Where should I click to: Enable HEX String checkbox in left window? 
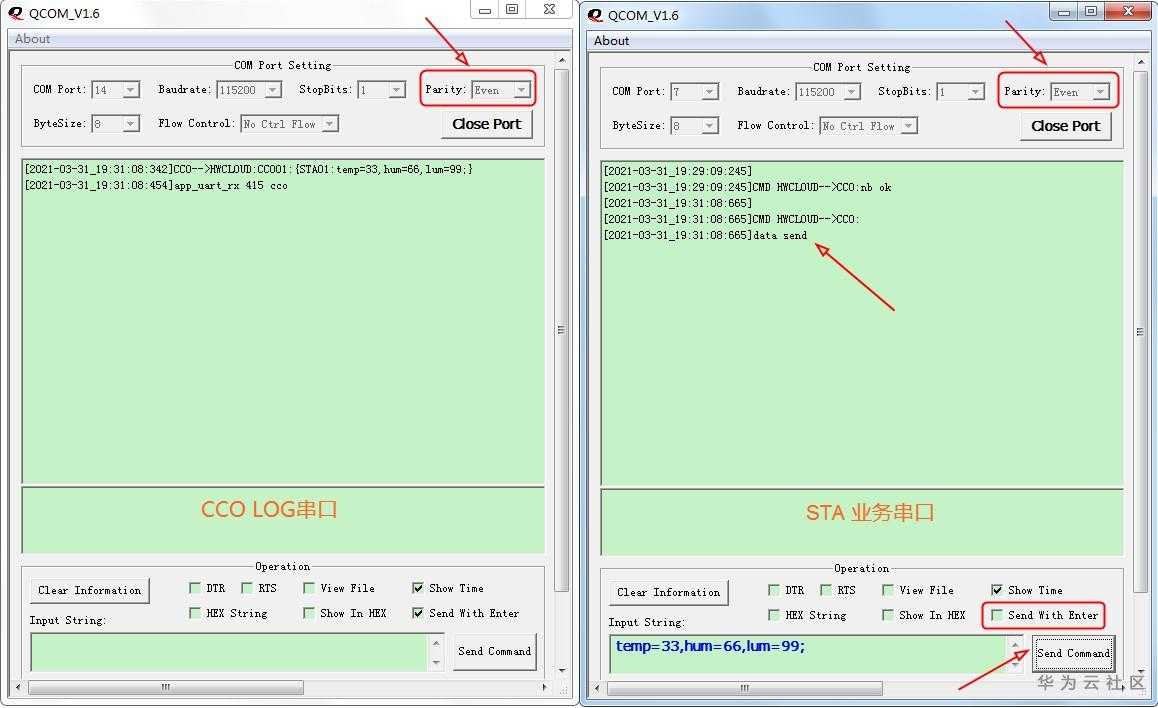pyautogui.click(x=195, y=613)
